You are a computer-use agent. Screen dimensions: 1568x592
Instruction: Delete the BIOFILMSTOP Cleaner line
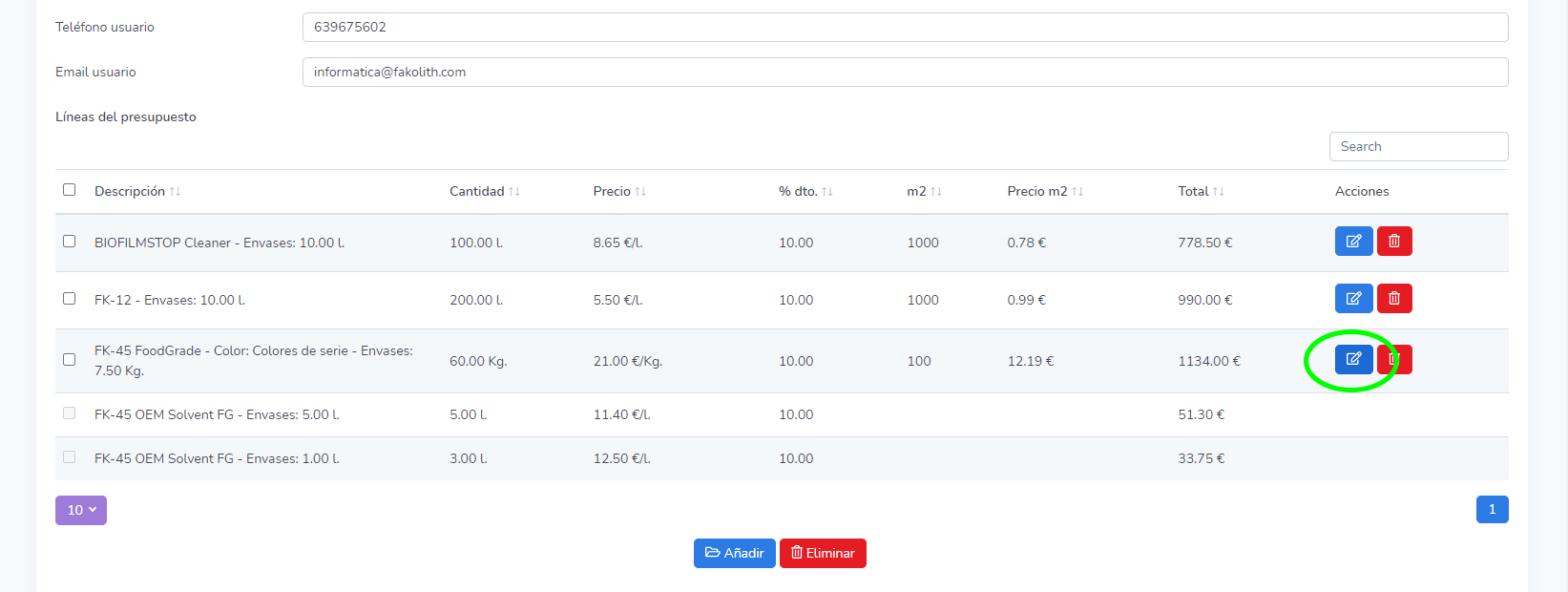point(1394,242)
